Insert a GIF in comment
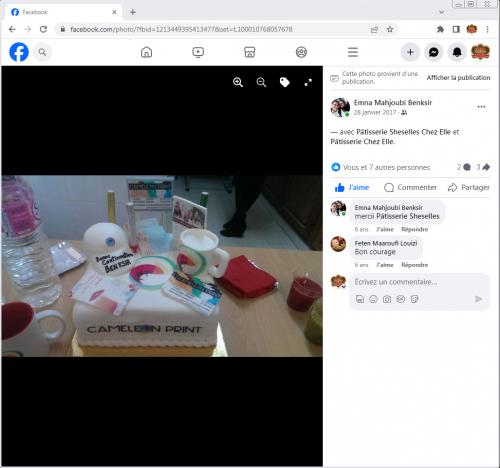The image size is (500, 468). (401, 299)
